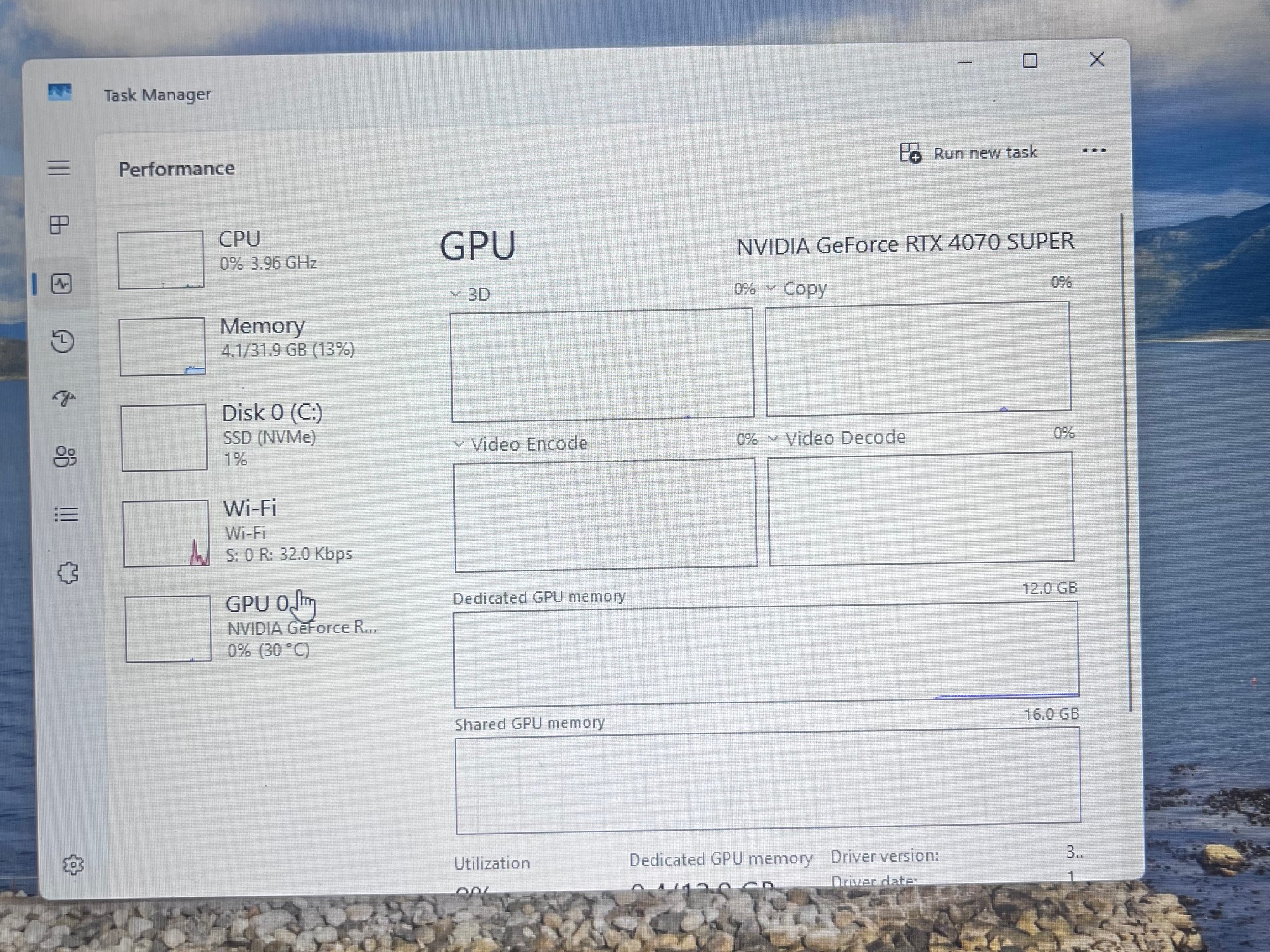Image resolution: width=1270 pixels, height=952 pixels.
Task: Click the Disk 0 thumbnail graph
Action: [x=164, y=438]
